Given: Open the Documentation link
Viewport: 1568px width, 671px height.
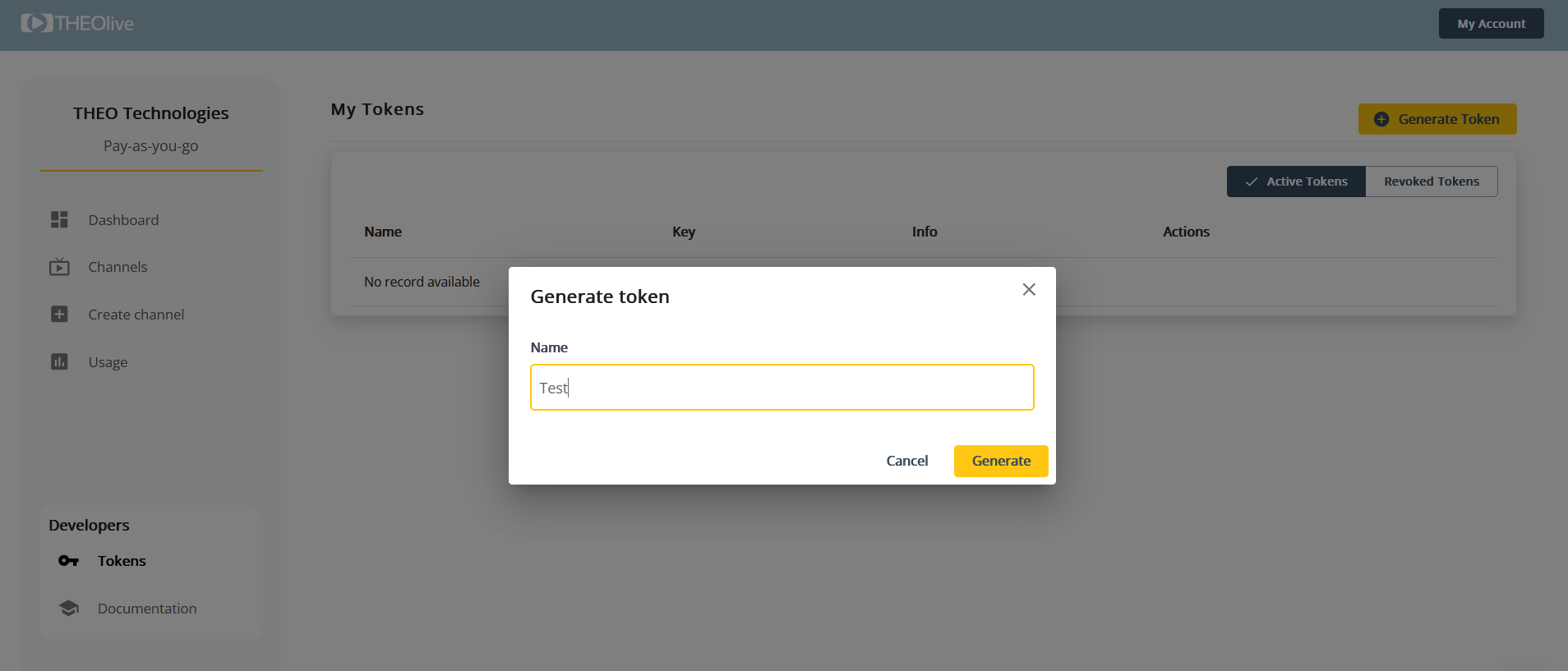Looking at the screenshot, I should [147, 609].
